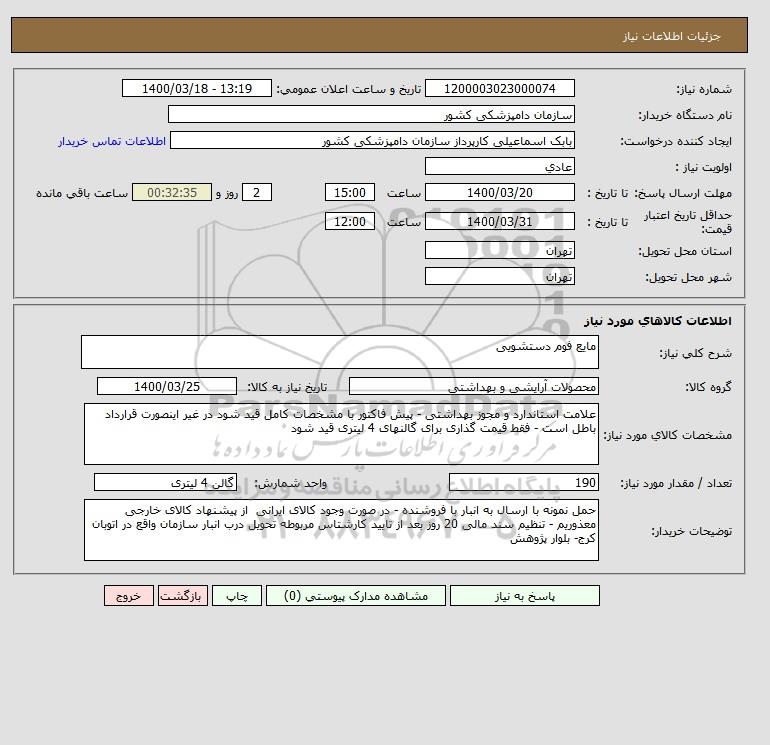
Task: Click the label گروه کالا
Action: point(708,387)
